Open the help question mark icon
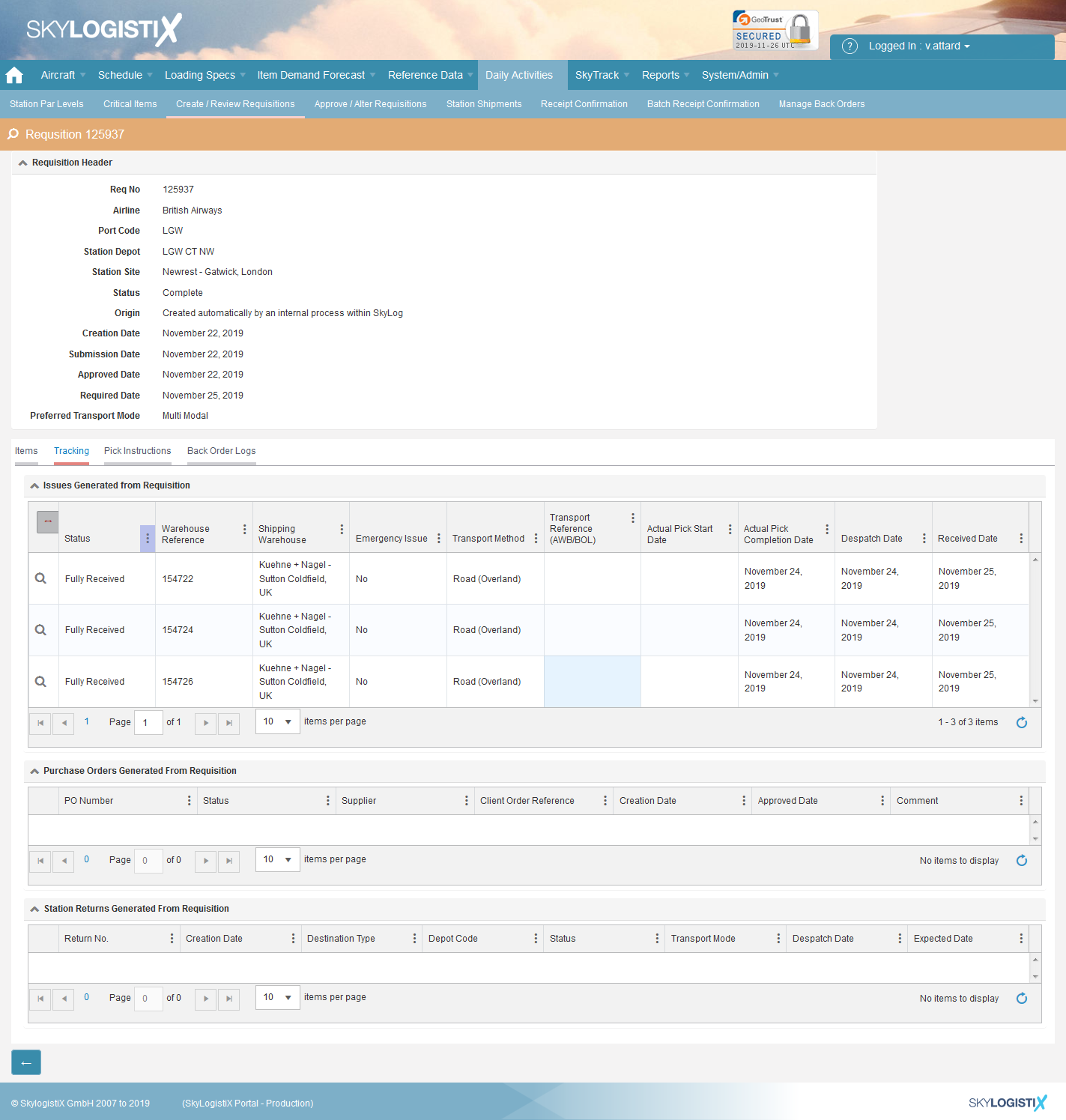The image size is (1066, 1120). tap(850, 46)
